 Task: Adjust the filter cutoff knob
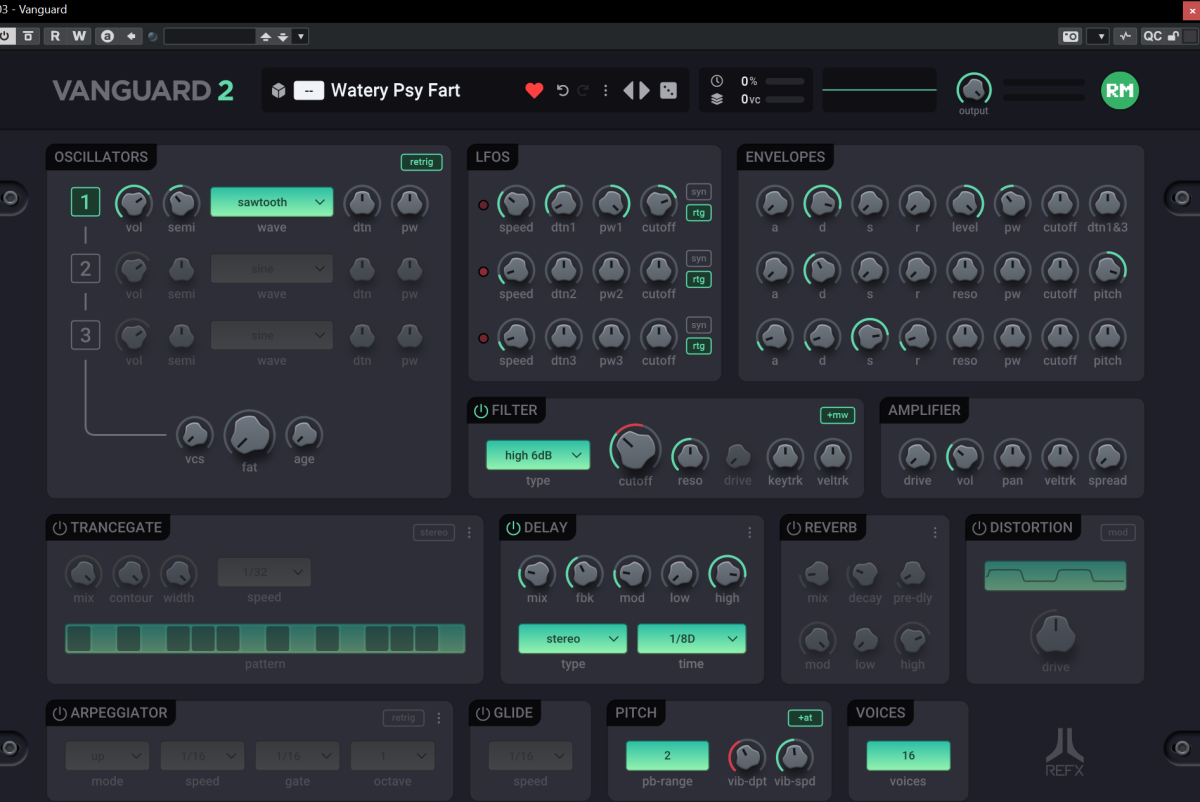[x=635, y=449]
